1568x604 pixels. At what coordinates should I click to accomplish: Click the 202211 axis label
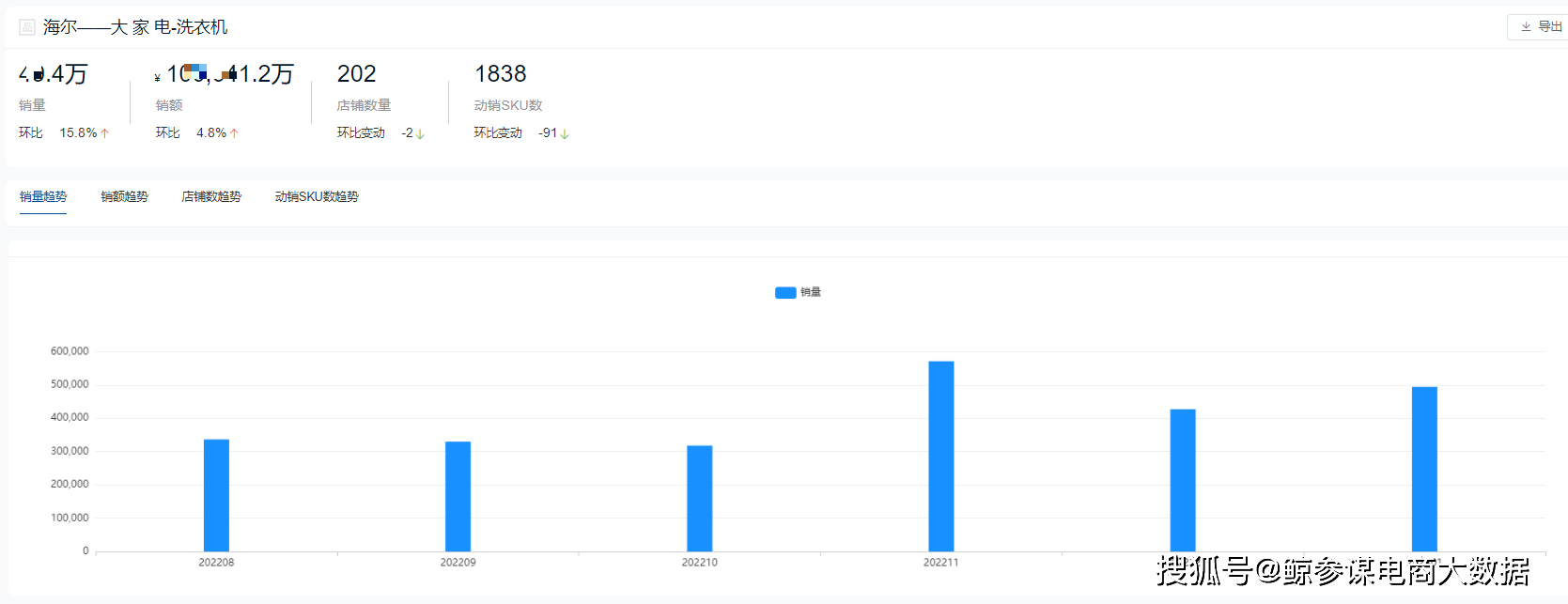coord(941,563)
